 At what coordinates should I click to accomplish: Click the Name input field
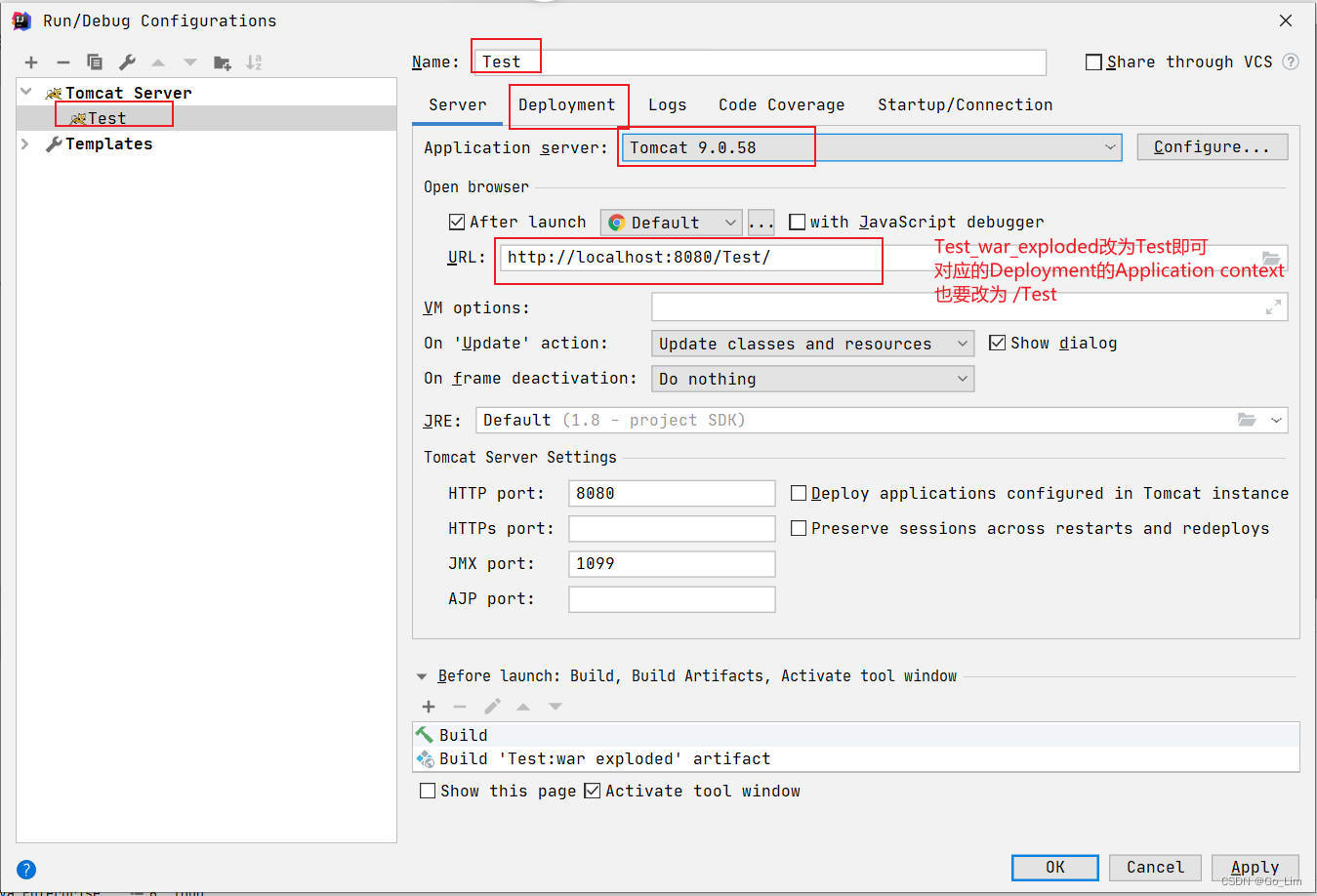click(x=760, y=61)
